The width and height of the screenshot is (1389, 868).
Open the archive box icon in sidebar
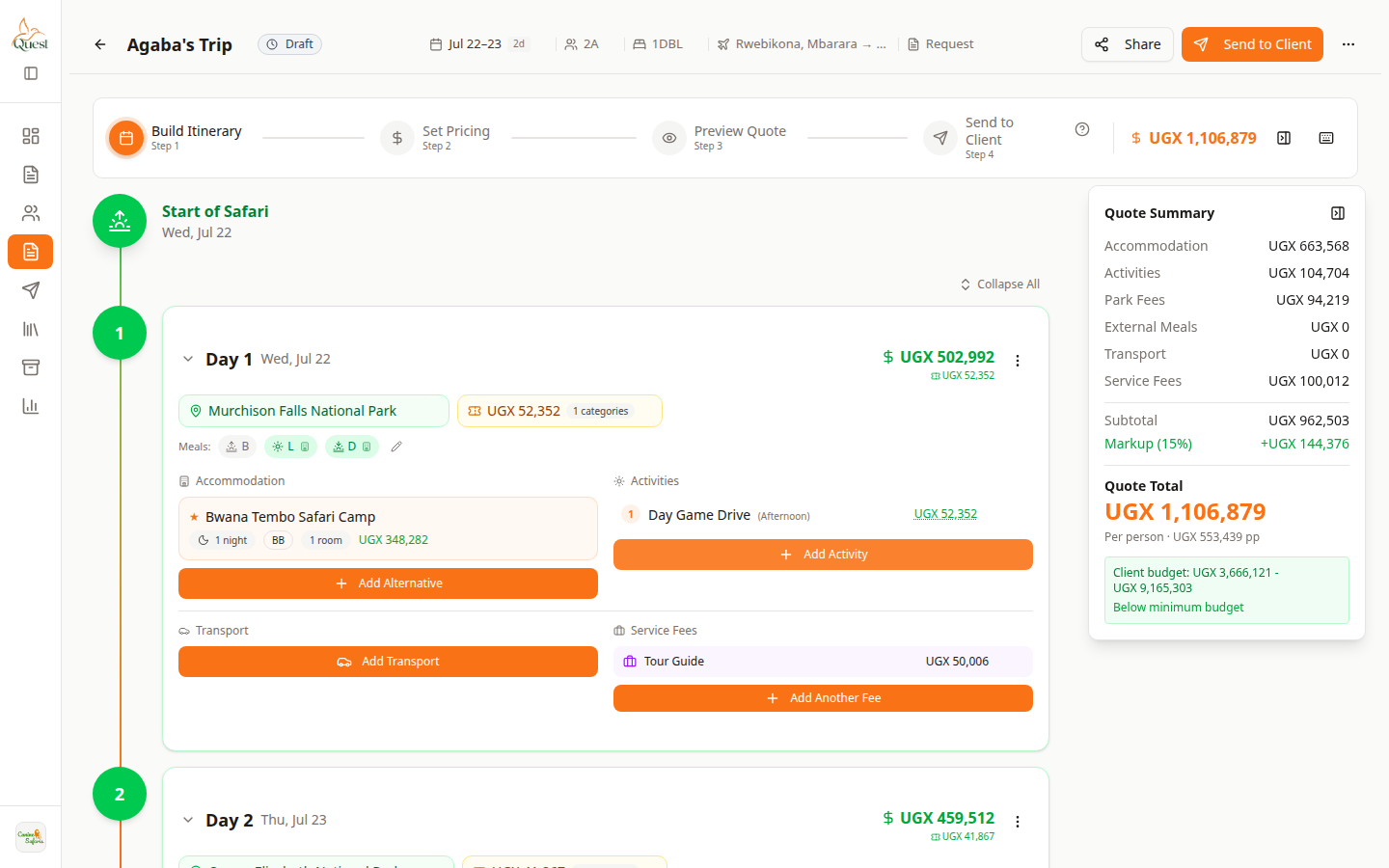click(31, 367)
